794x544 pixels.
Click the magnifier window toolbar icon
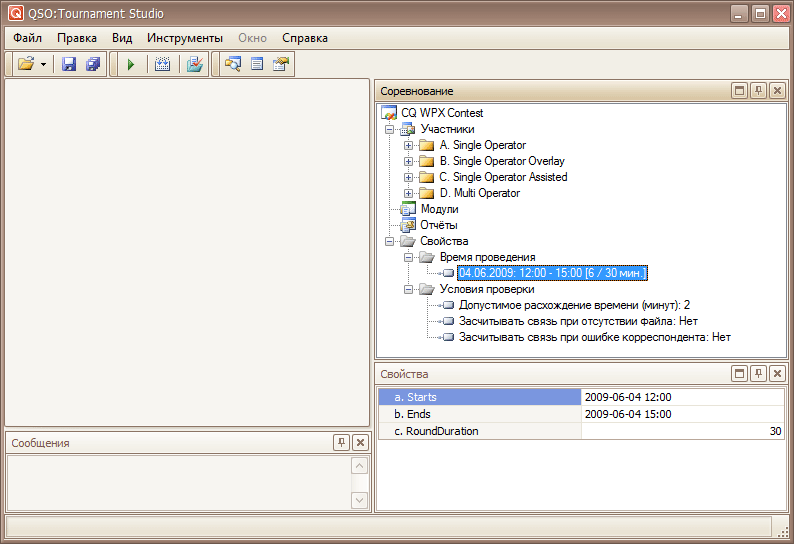click(x=233, y=64)
